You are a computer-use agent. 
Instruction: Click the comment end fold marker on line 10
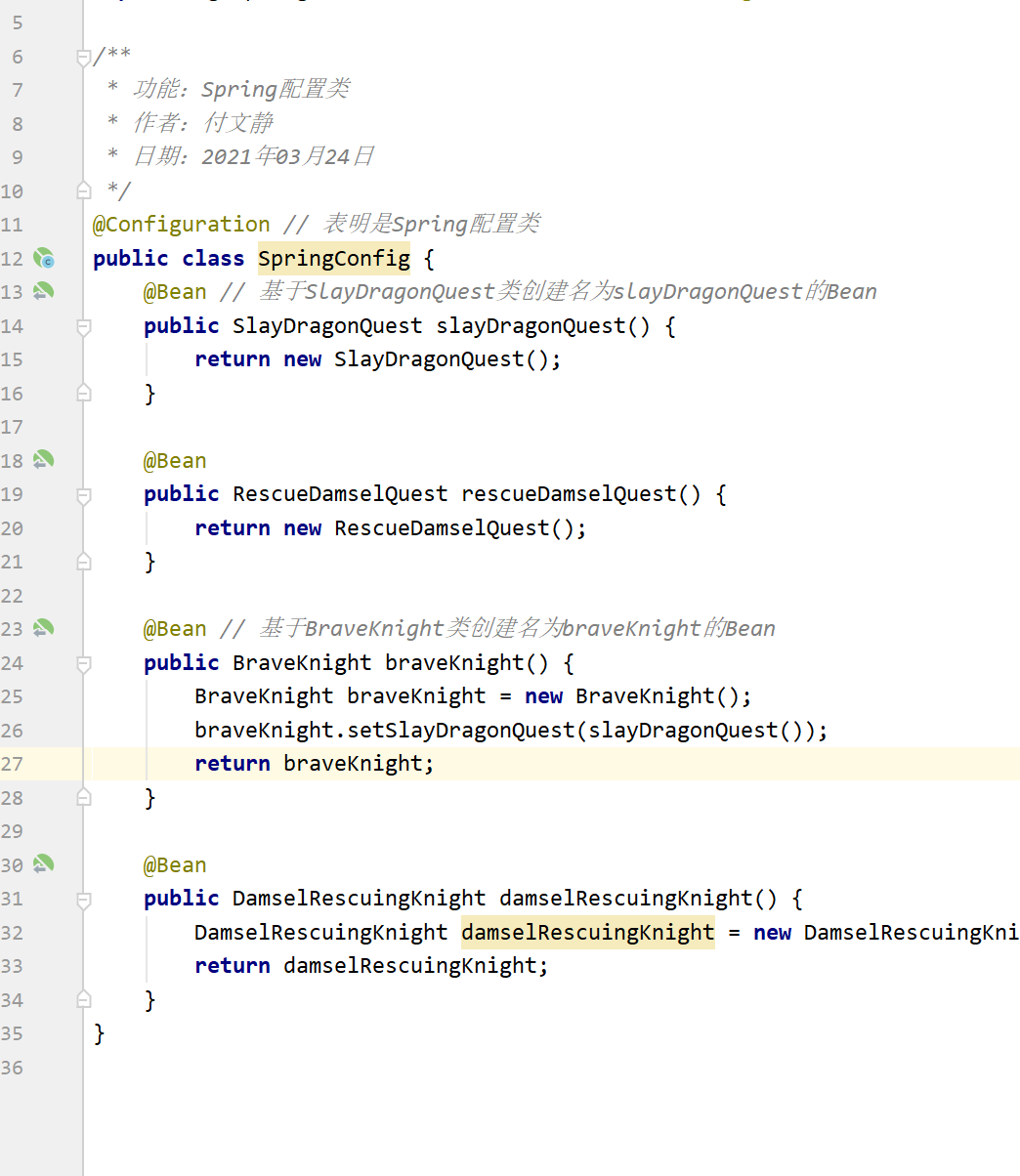[84, 190]
